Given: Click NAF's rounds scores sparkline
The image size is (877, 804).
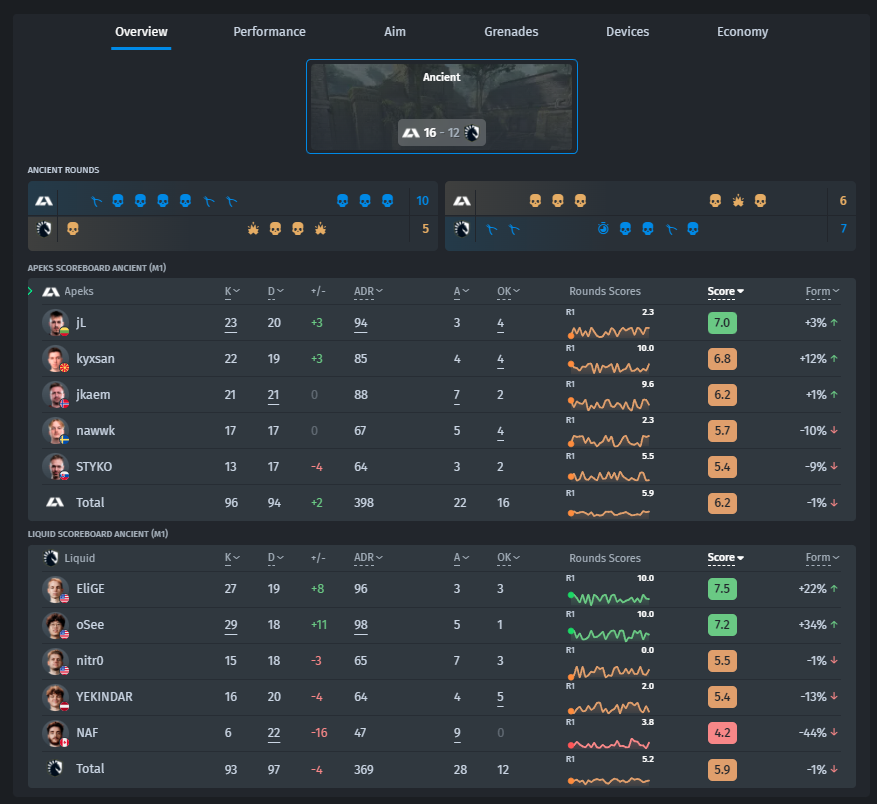Looking at the screenshot, I should pyautogui.click(x=609, y=743).
